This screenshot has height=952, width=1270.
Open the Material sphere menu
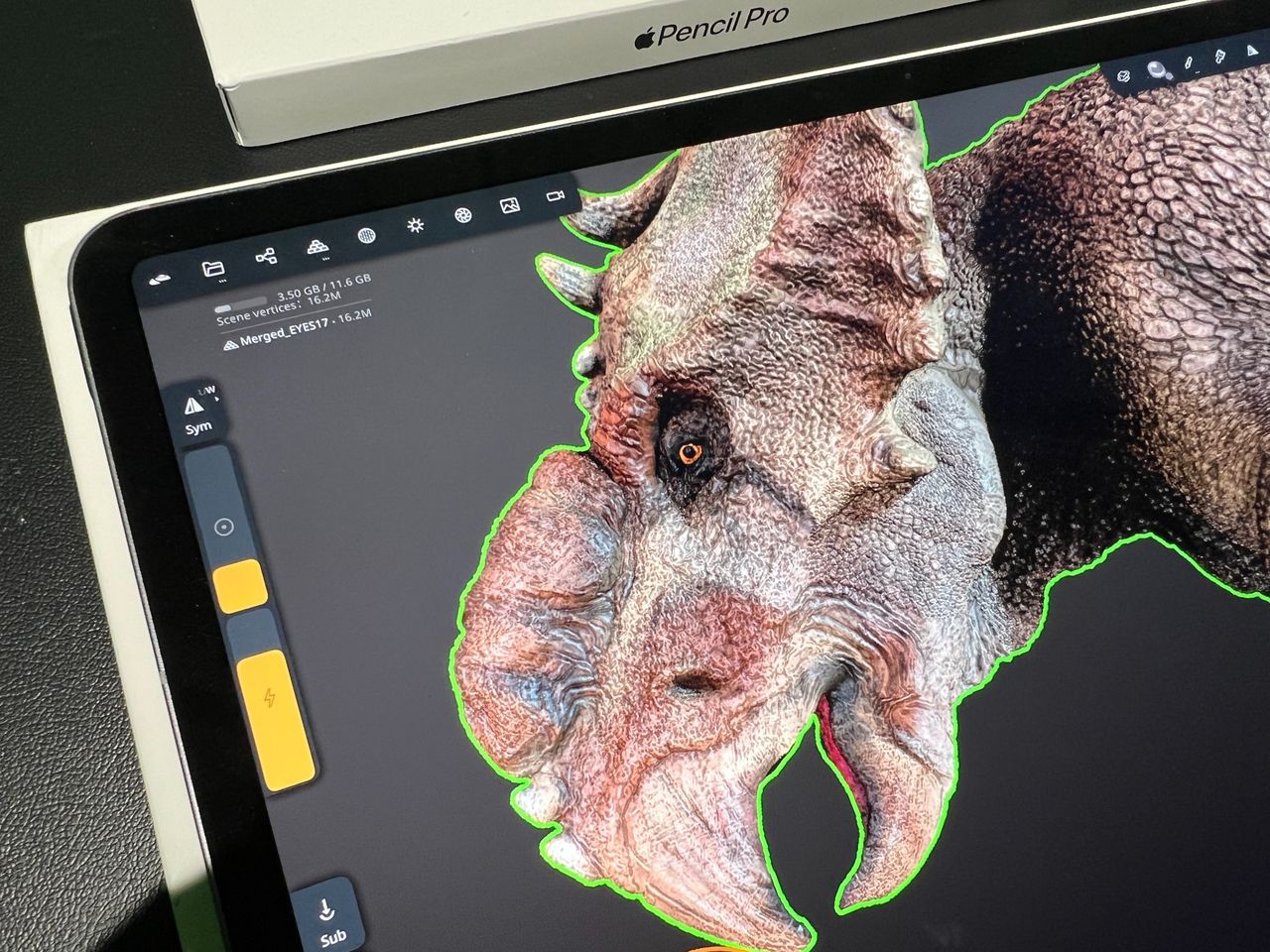click(x=366, y=236)
